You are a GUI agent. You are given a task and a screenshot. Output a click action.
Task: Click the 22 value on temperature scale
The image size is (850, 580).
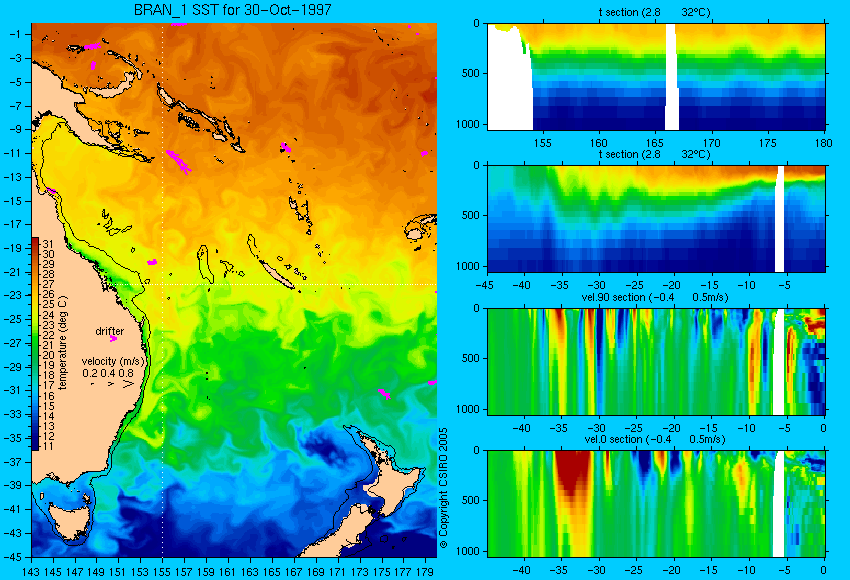coord(48,335)
